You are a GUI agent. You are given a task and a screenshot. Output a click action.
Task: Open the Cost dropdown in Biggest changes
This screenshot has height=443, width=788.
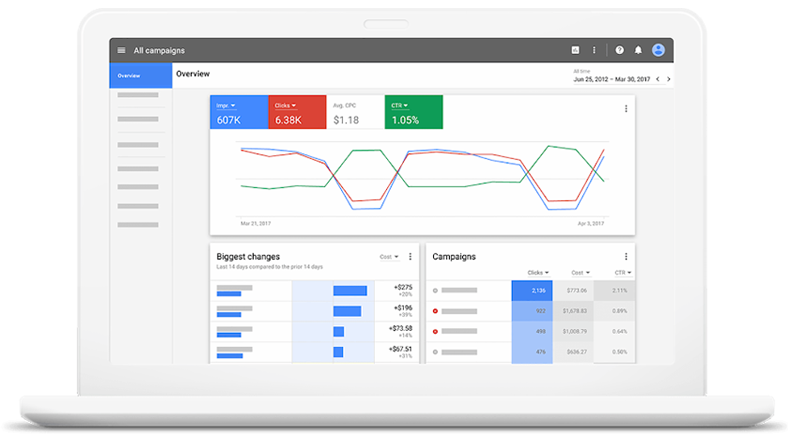click(389, 257)
